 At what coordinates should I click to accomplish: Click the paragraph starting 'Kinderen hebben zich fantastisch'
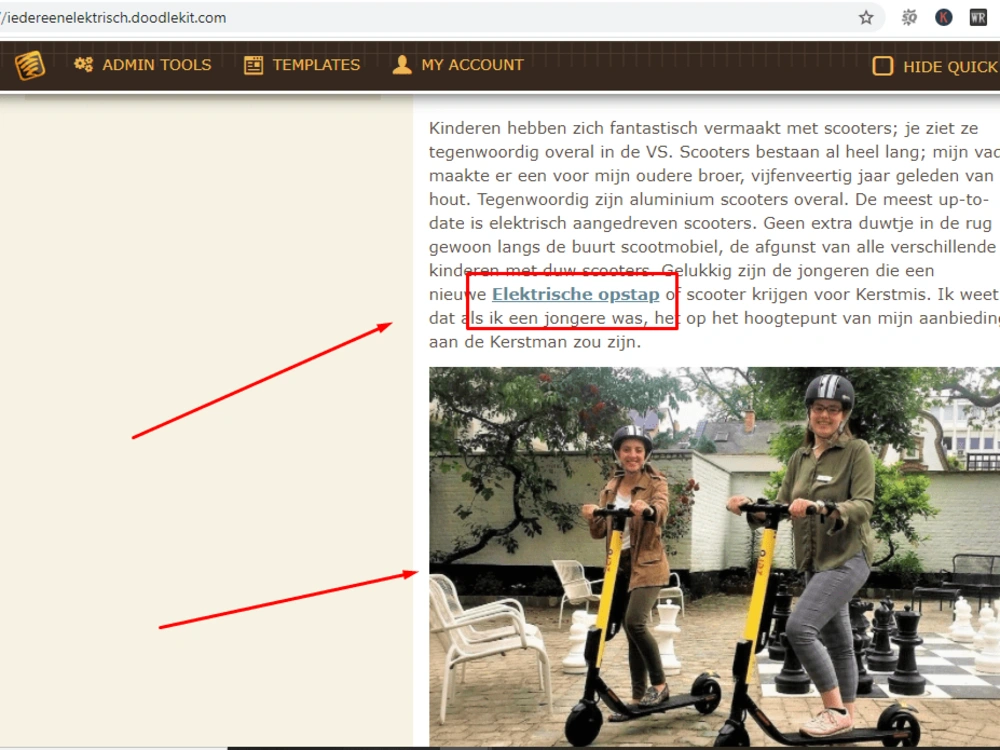(714, 235)
